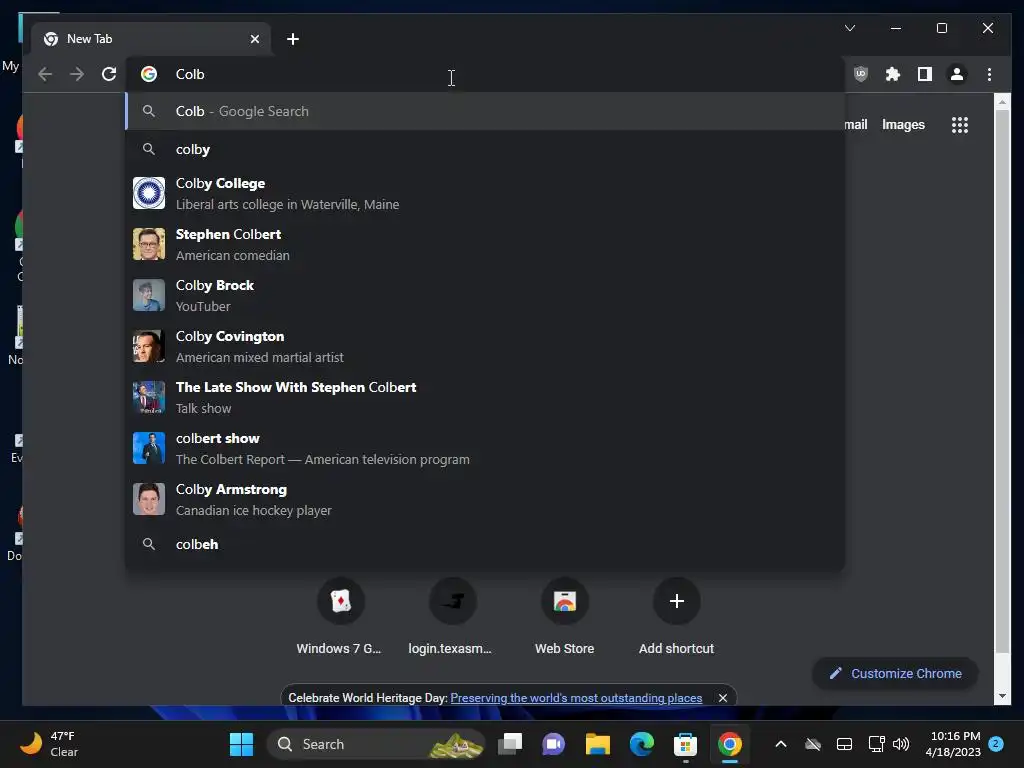Screen dimensions: 1024x768
Task: Click the browser back arrow
Action: point(44,74)
